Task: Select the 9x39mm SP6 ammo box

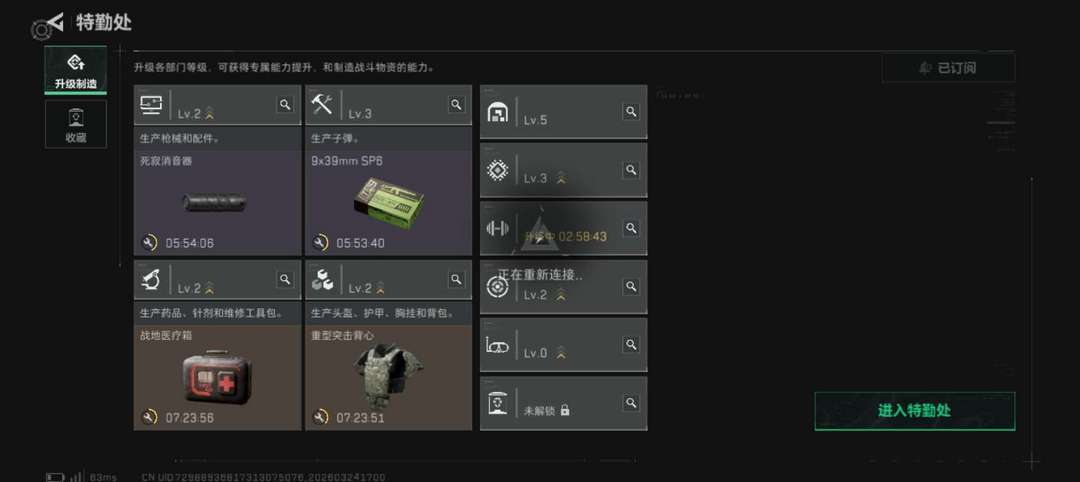Action: click(x=388, y=203)
